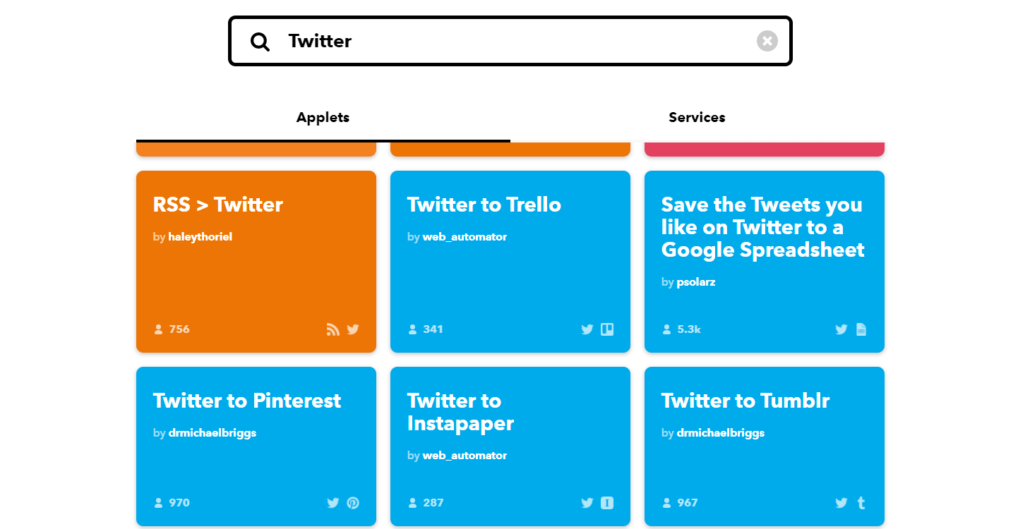1030x529 pixels.
Task: Click the Instapaper icon on the card
Action: (607, 503)
